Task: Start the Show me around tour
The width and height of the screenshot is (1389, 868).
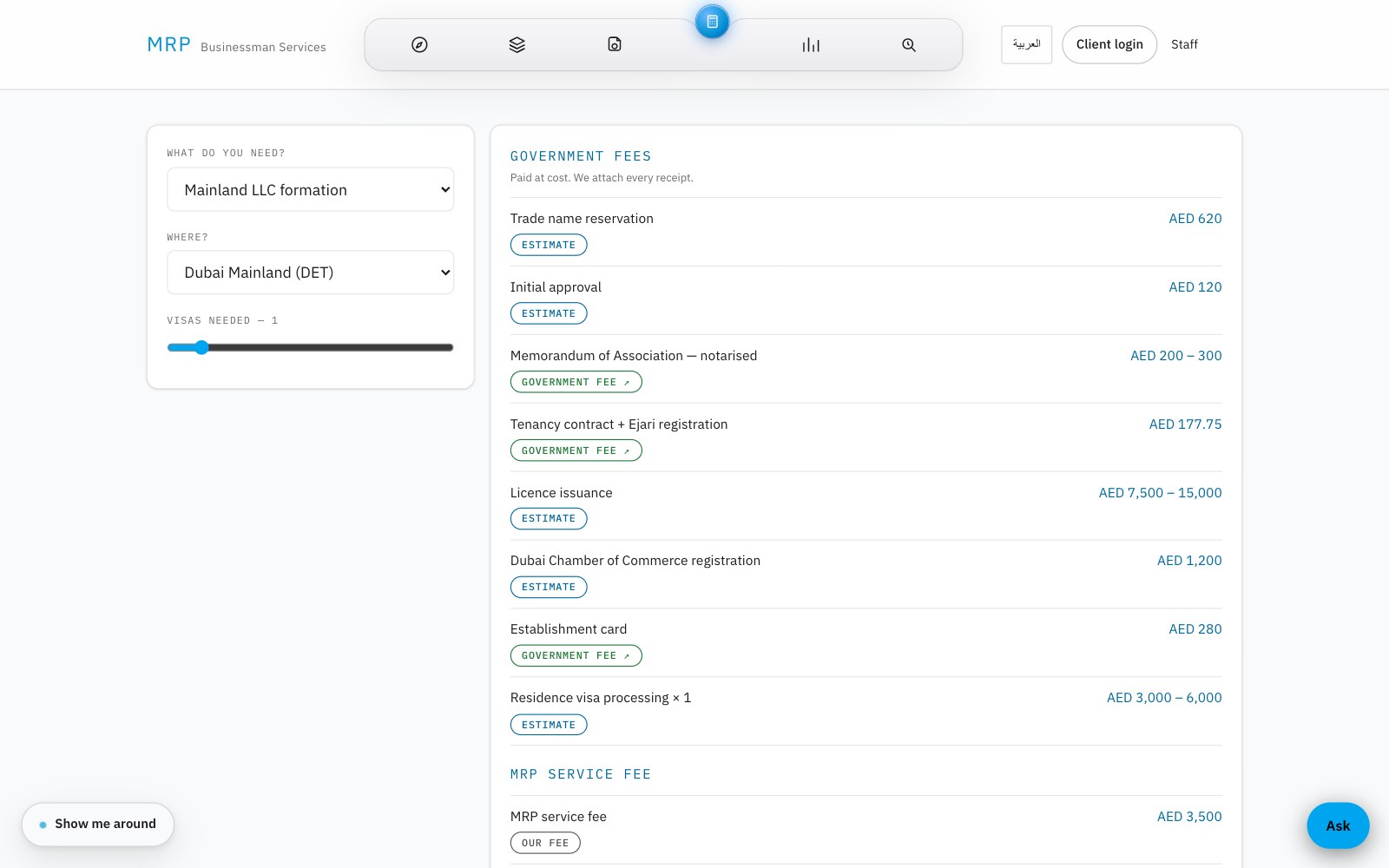Action: pos(98,824)
